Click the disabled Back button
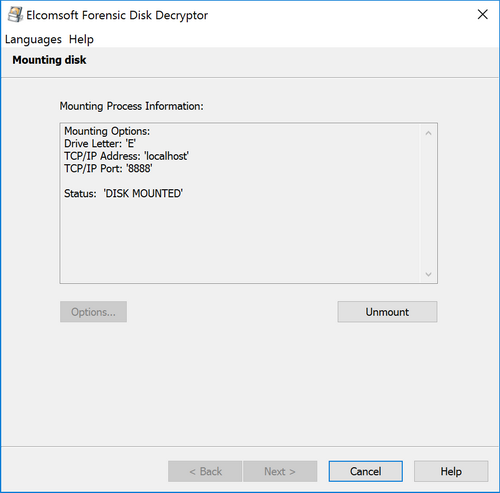The width and height of the screenshot is (500, 493). click(205, 471)
